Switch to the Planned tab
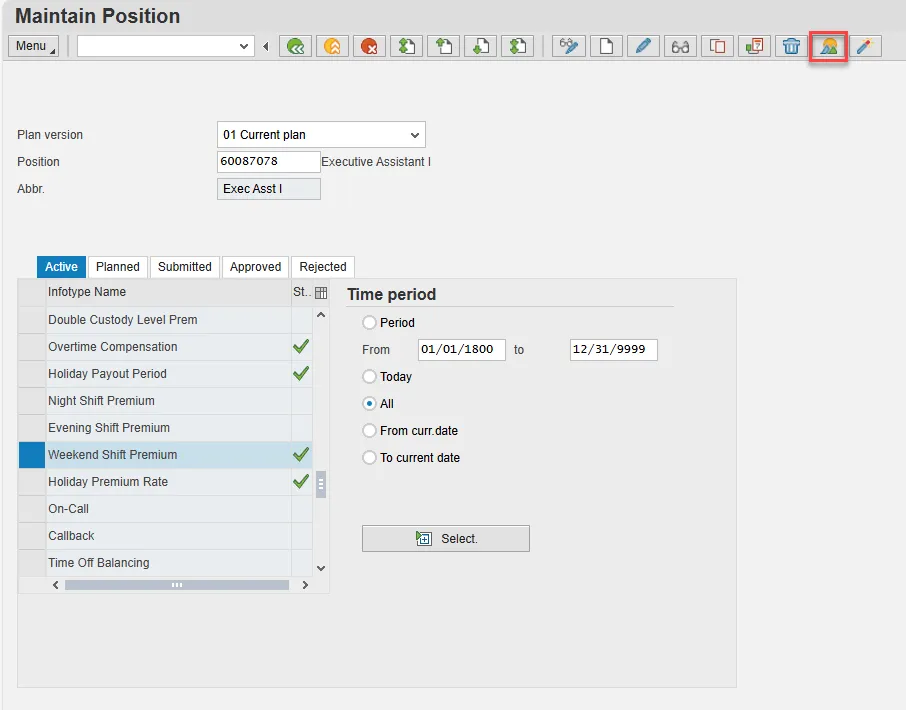Image resolution: width=906 pixels, height=710 pixels. (x=118, y=267)
